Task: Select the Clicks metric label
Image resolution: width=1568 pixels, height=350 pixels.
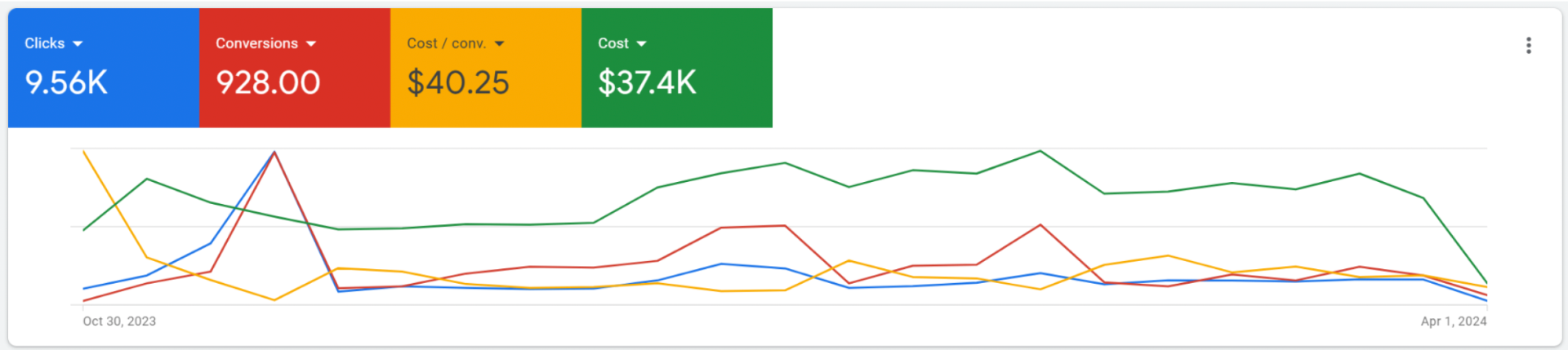Action: click(x=44, y=43)
